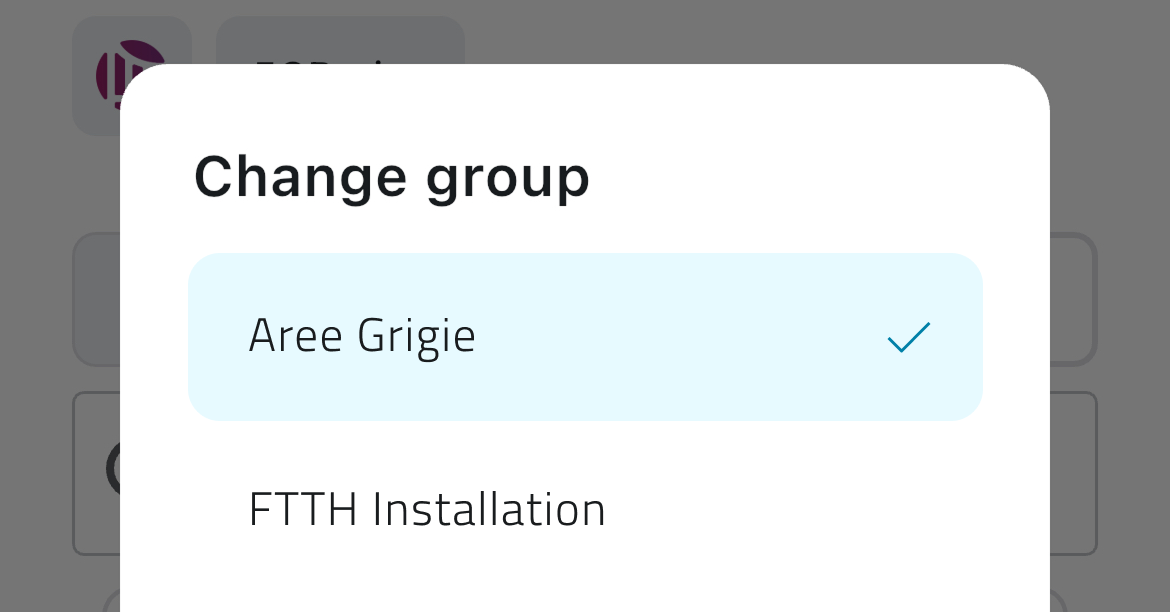This screenshot has height=612, width=1170.
Task: Click the partly hidden pill at the bottom-left edge
Action: 110,598
